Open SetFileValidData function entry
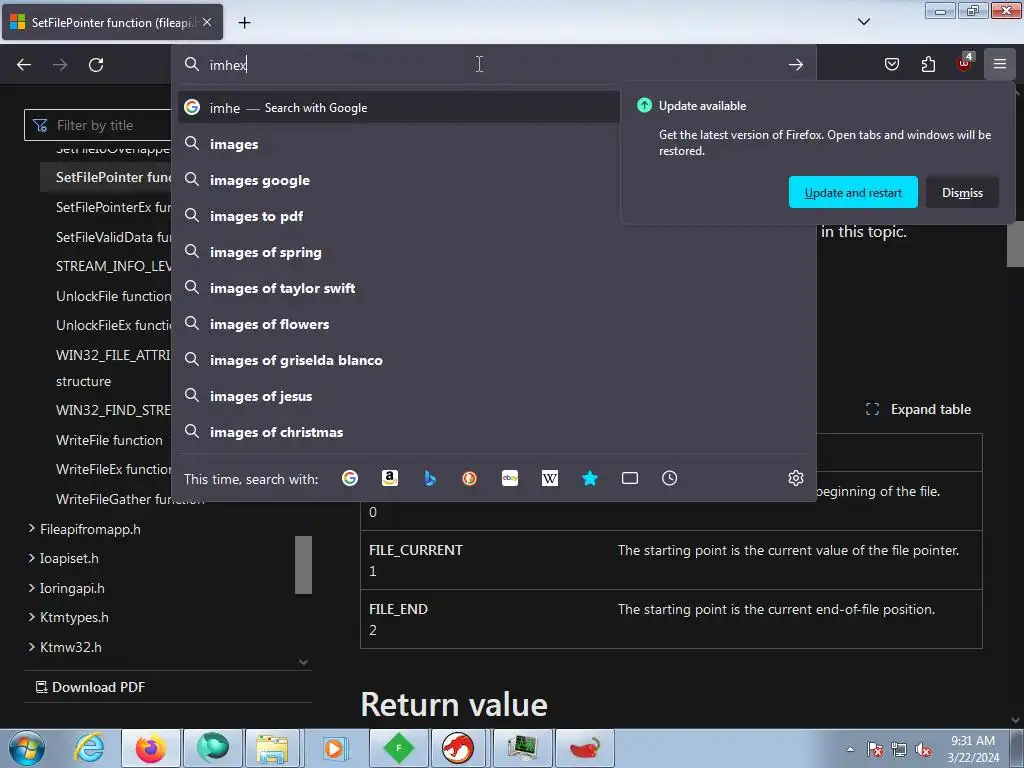This screenshot has width=1024, height=768. (x=113, y=237)
